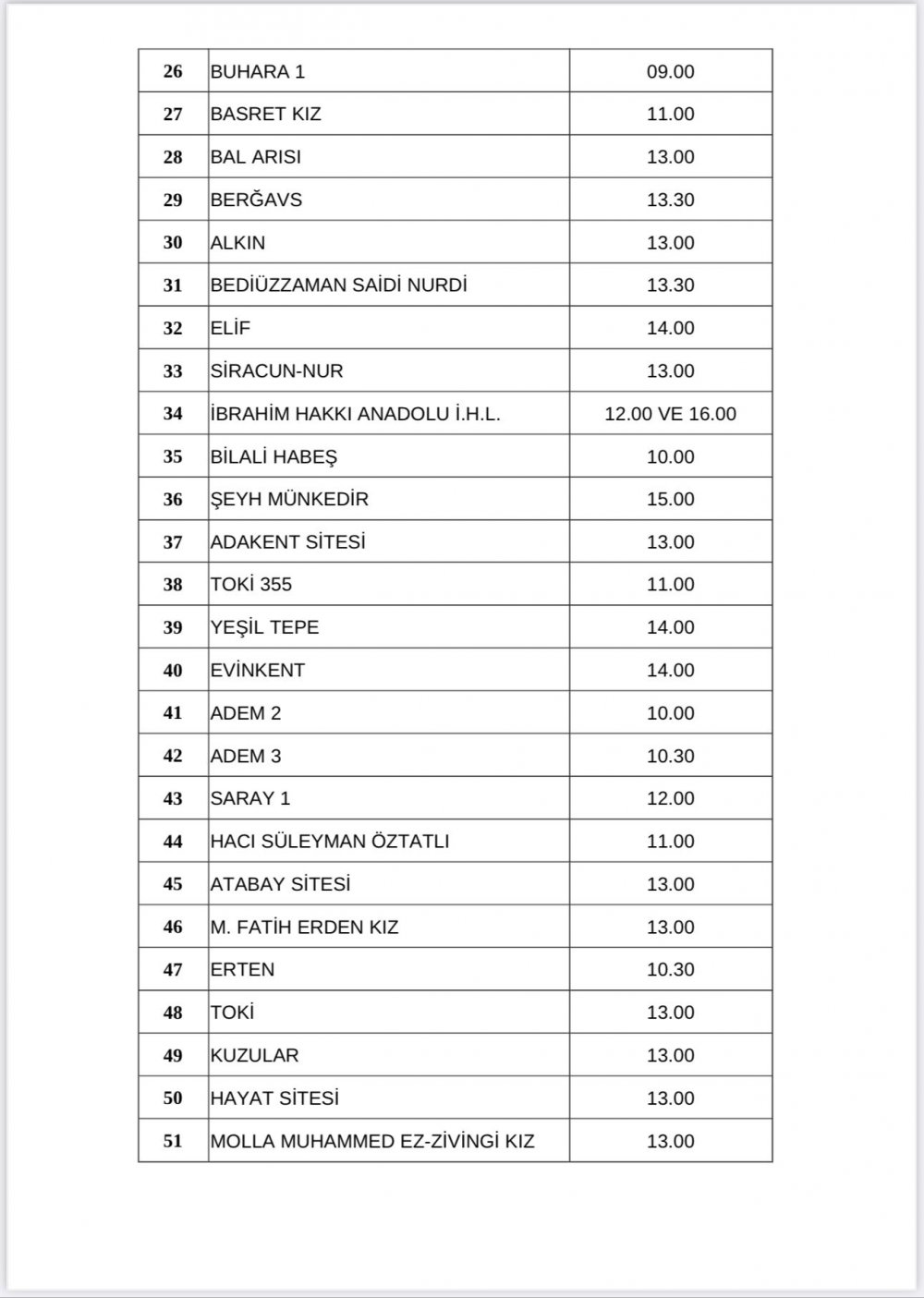Select the BUHARA 1 row name

[258, 71]
